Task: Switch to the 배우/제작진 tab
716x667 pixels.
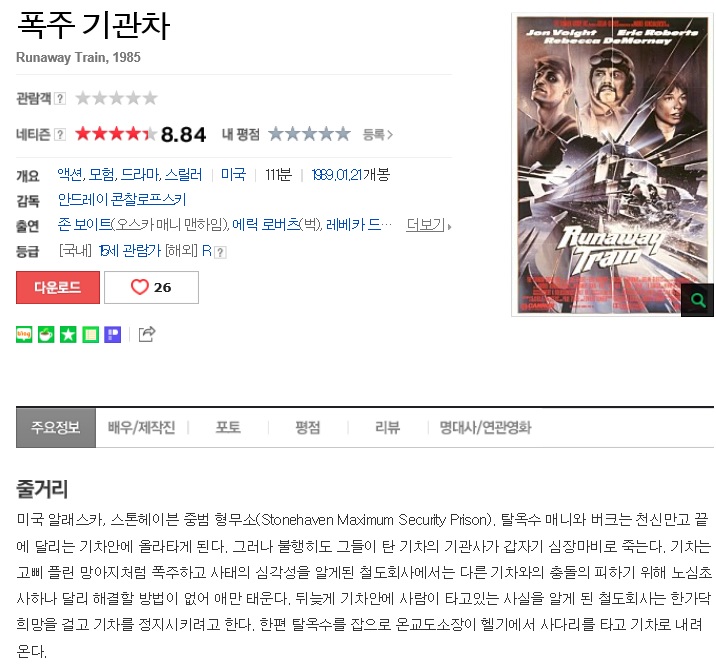Action: click(x=142, y=428)
